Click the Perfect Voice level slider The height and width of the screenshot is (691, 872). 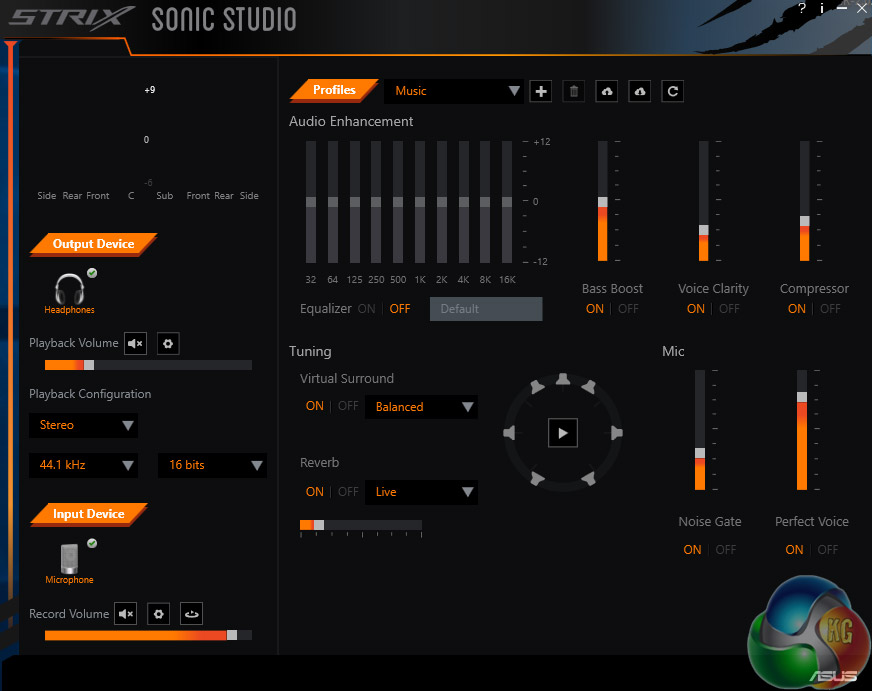coord(801,430)
